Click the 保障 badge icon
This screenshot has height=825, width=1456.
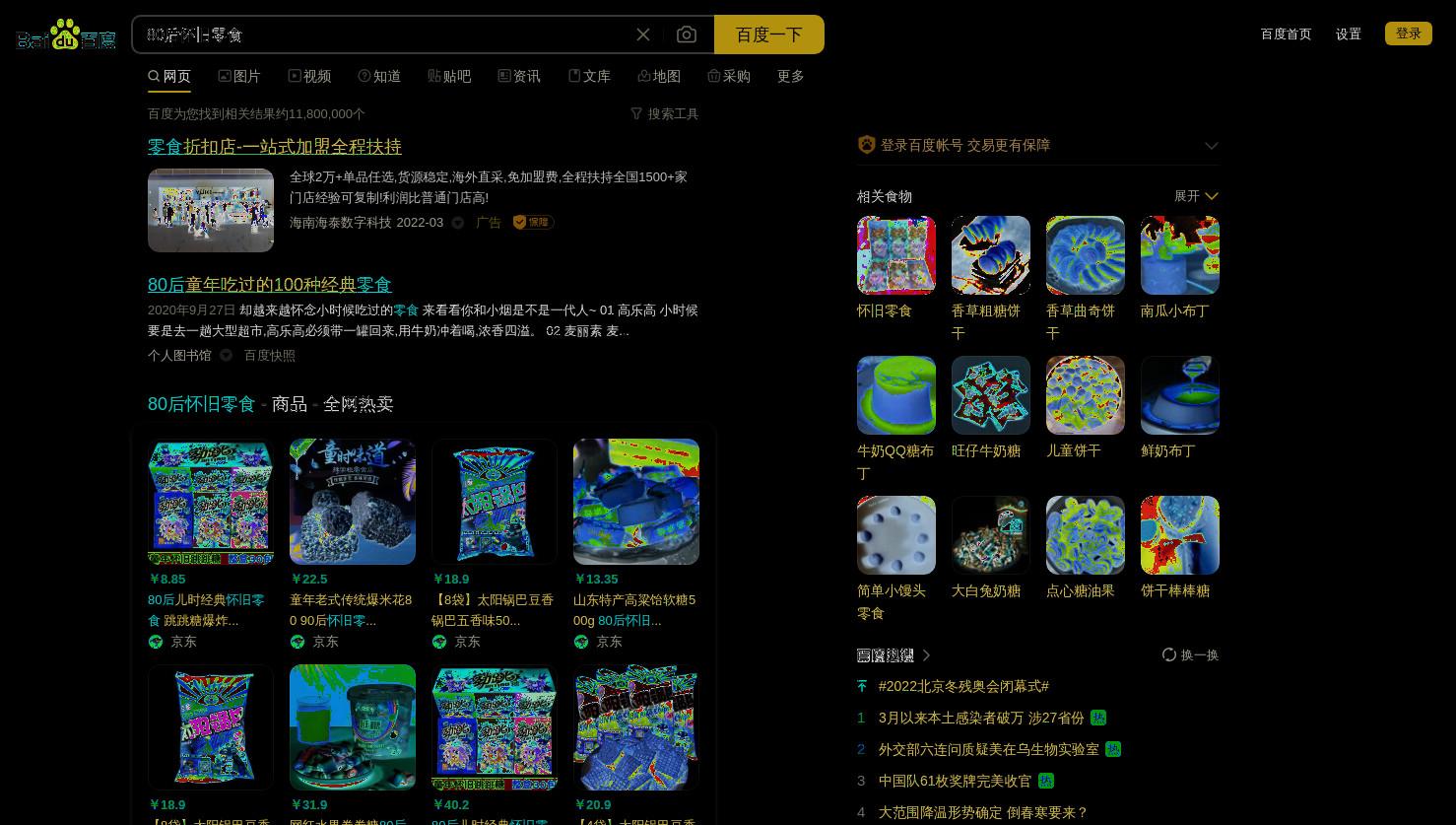pyautogui.click(x=533, y=223)
